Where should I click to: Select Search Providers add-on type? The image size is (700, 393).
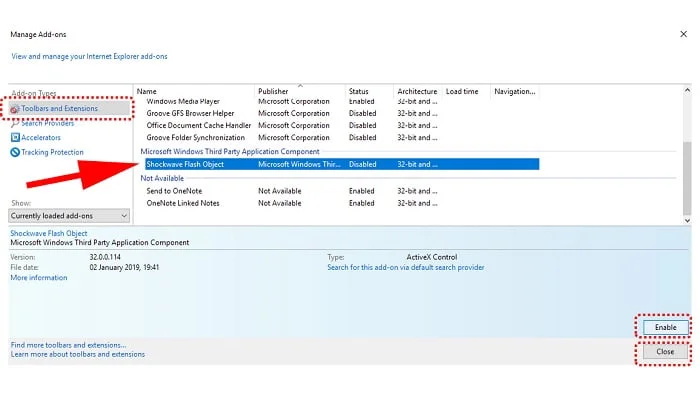tap(47, 123)
